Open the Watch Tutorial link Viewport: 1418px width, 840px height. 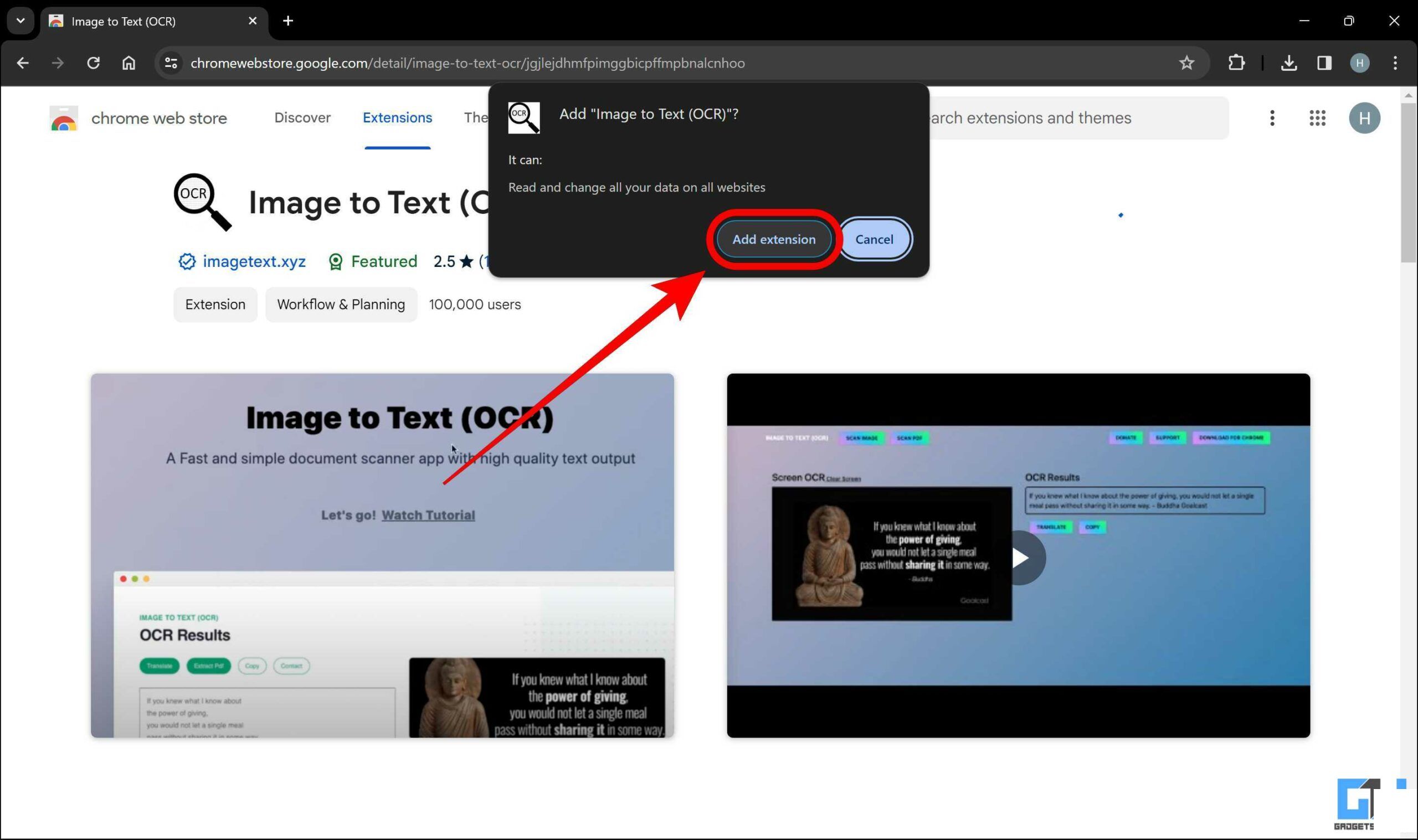[x=427, y=514]
